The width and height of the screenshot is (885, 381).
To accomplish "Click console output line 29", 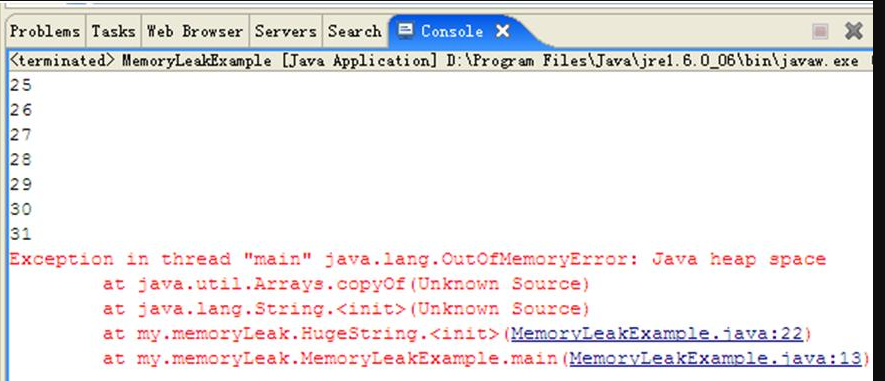I will [x=21, y=185].
